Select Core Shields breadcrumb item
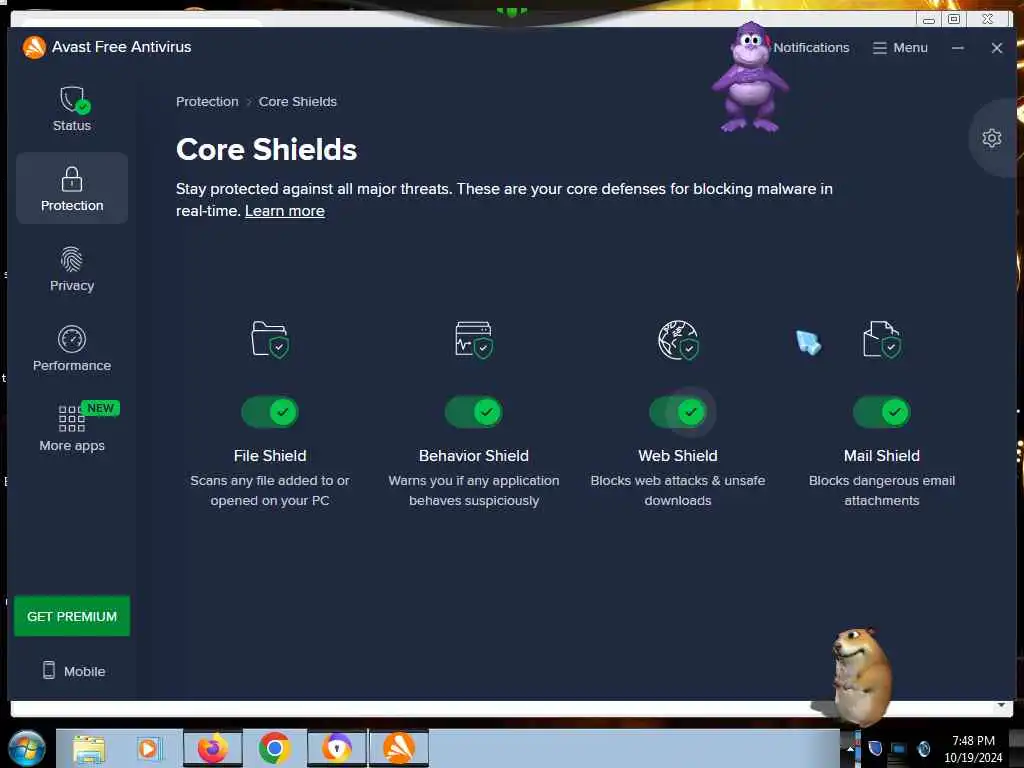1024x768 pixels. pyautogui.click(x=298, y=102)
